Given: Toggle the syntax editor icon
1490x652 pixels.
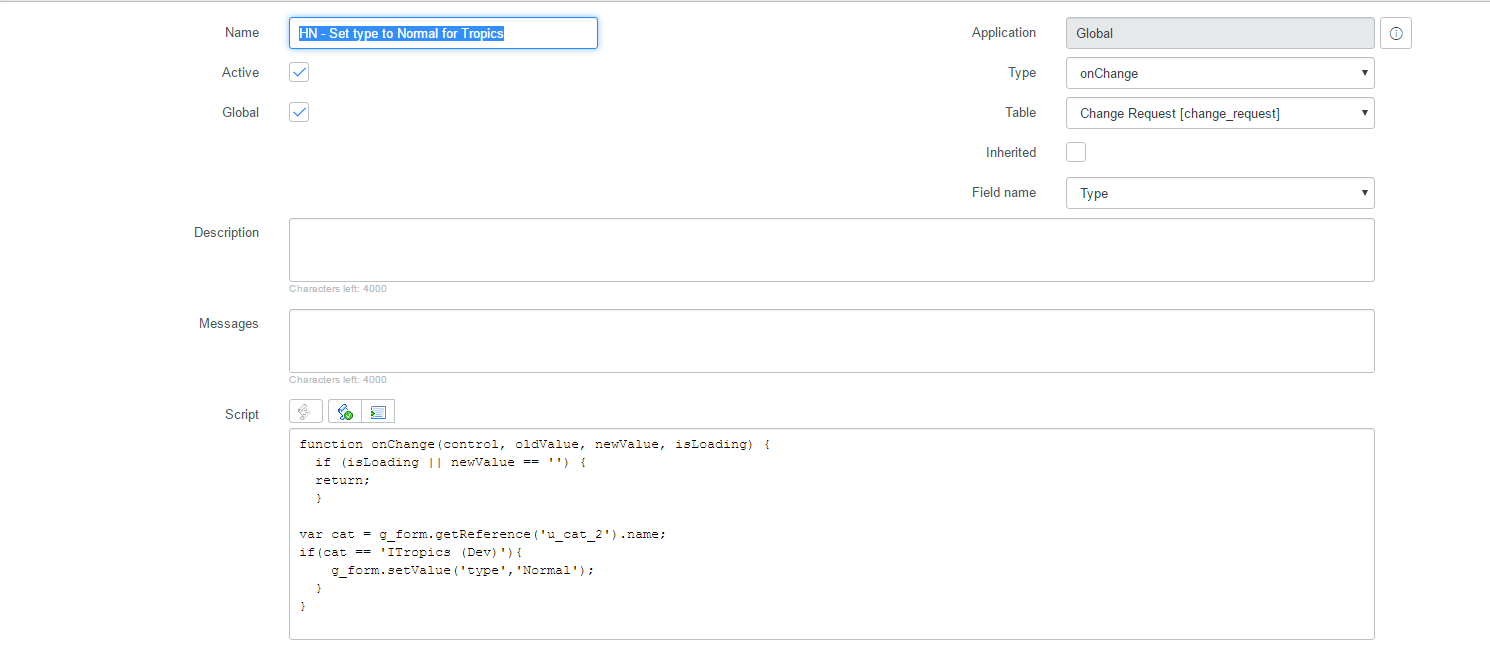Looking at the screenshot, I should coord(306,410).
